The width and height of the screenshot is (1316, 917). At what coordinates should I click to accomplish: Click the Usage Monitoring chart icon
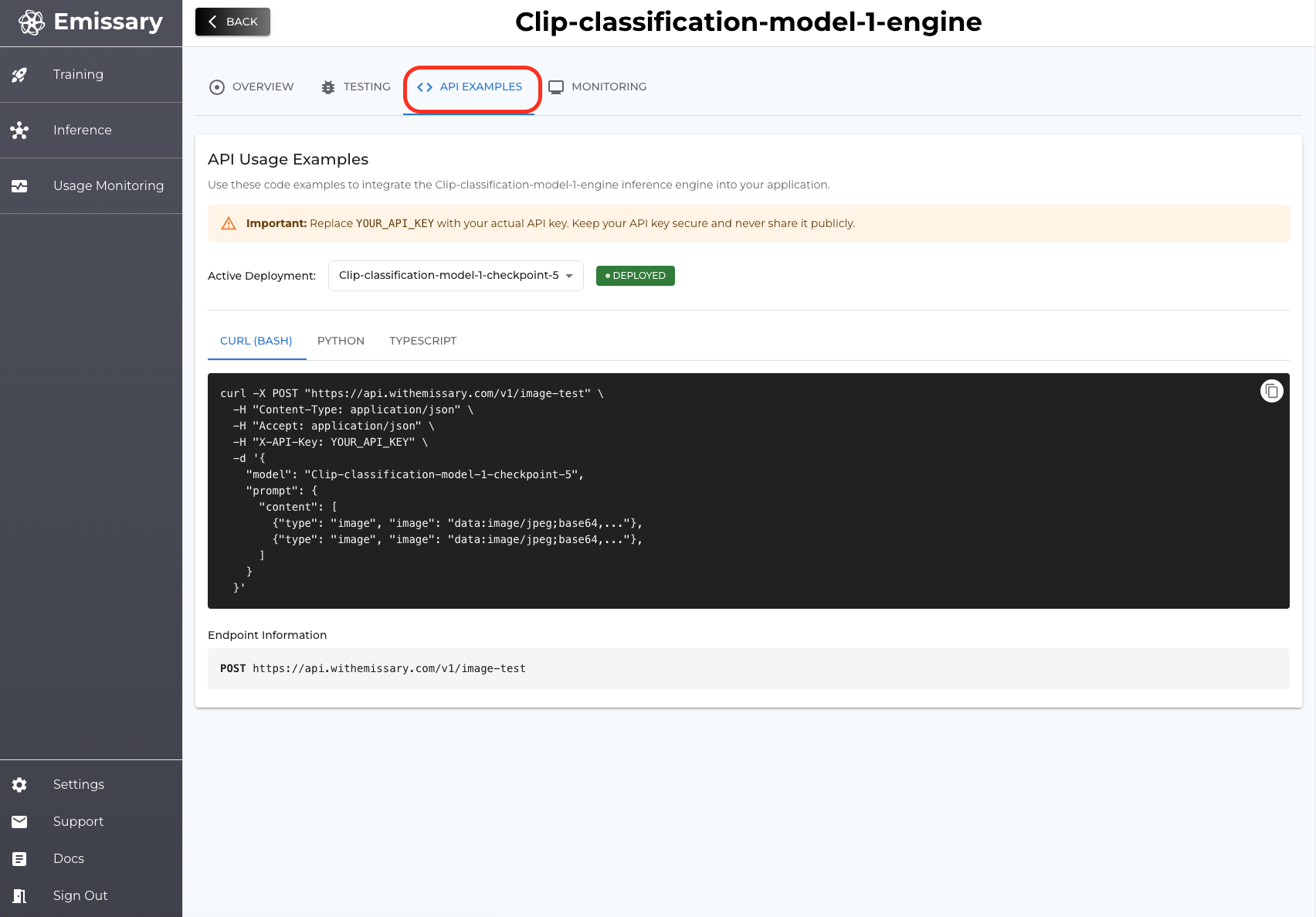point(19,185)
